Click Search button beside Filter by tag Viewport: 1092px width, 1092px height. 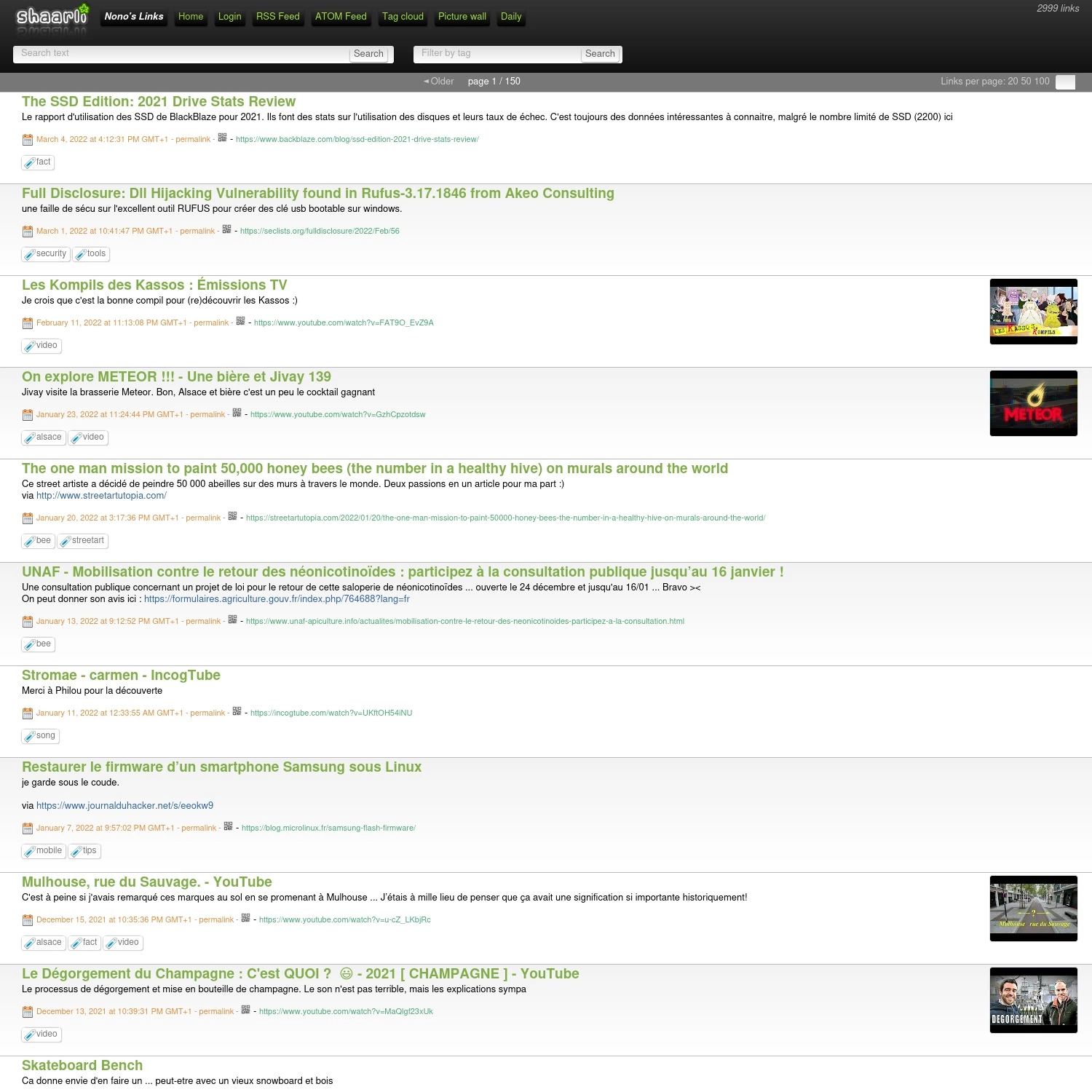click(600, 54)
